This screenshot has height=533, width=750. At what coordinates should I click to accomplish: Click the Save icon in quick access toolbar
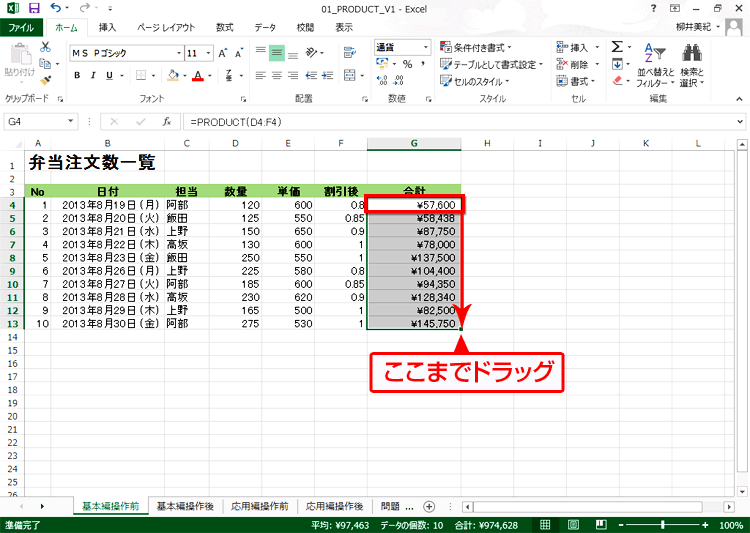34,8
